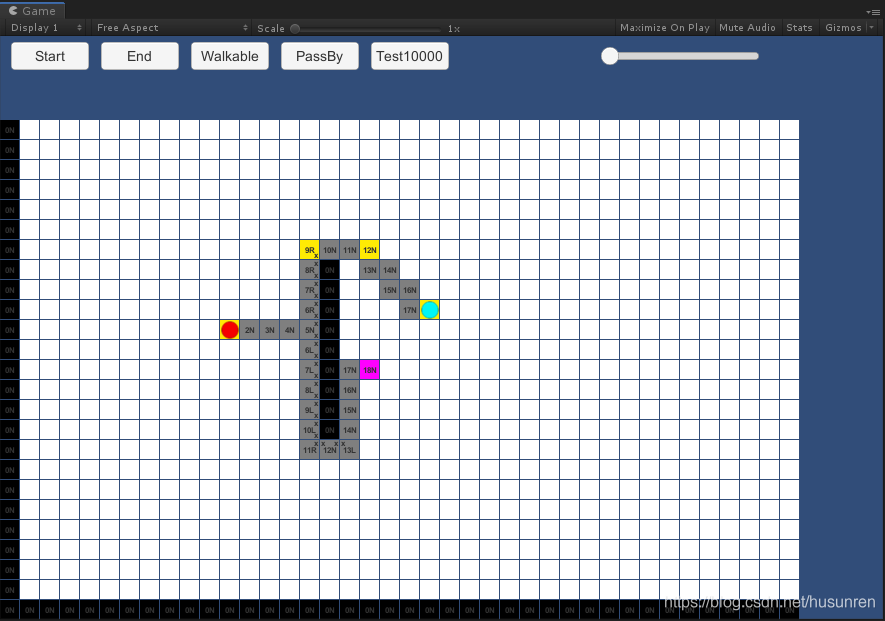
Task: Click the PassBy button
Action: click(319, 56)
